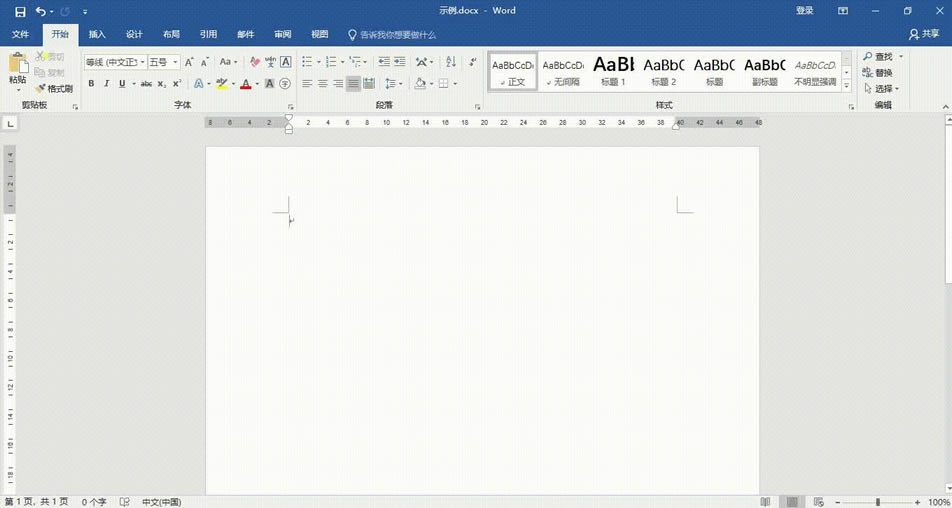
Task: Decrease font size with the smaller A icon
Action: click(x=205, y=62)
